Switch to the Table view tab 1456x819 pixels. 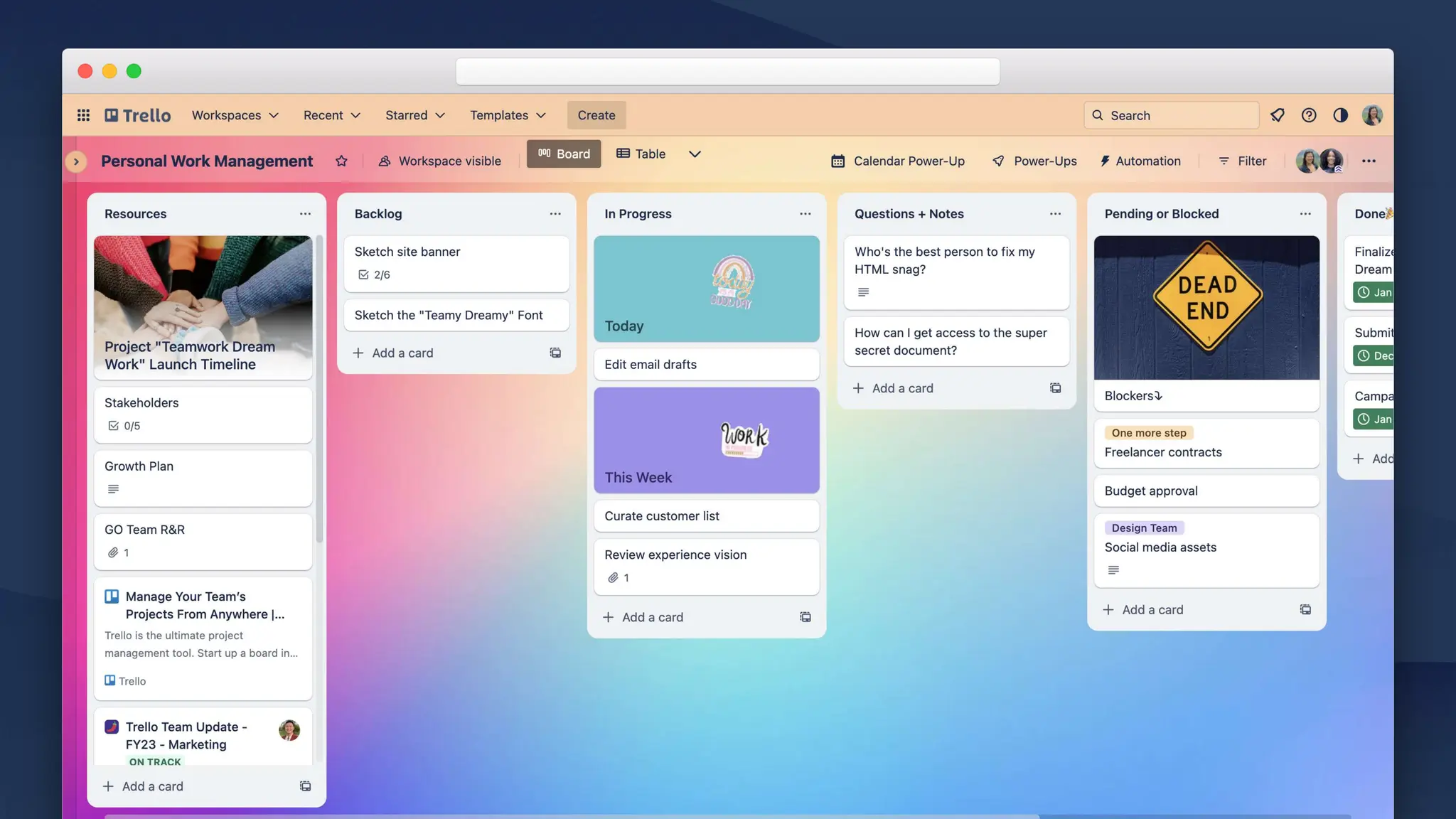pyautogui.click(x=641, y=154)
